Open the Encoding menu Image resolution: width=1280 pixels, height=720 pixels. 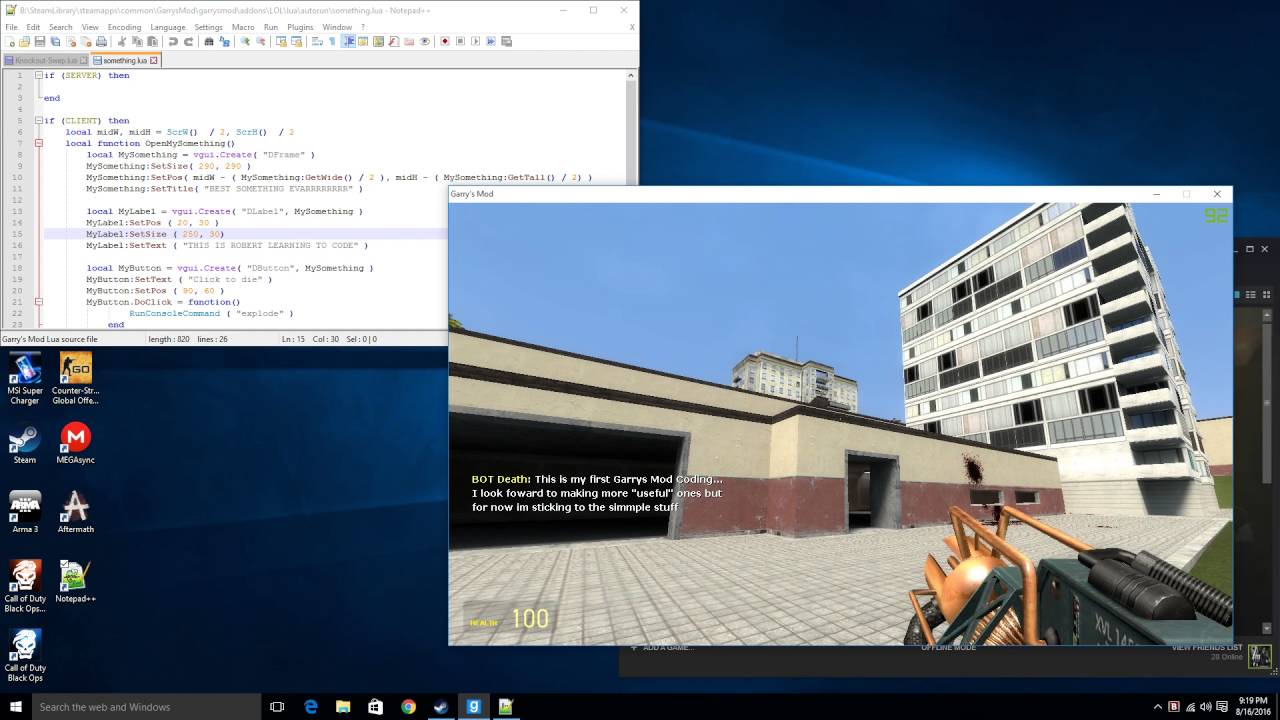tap(124, 27)
